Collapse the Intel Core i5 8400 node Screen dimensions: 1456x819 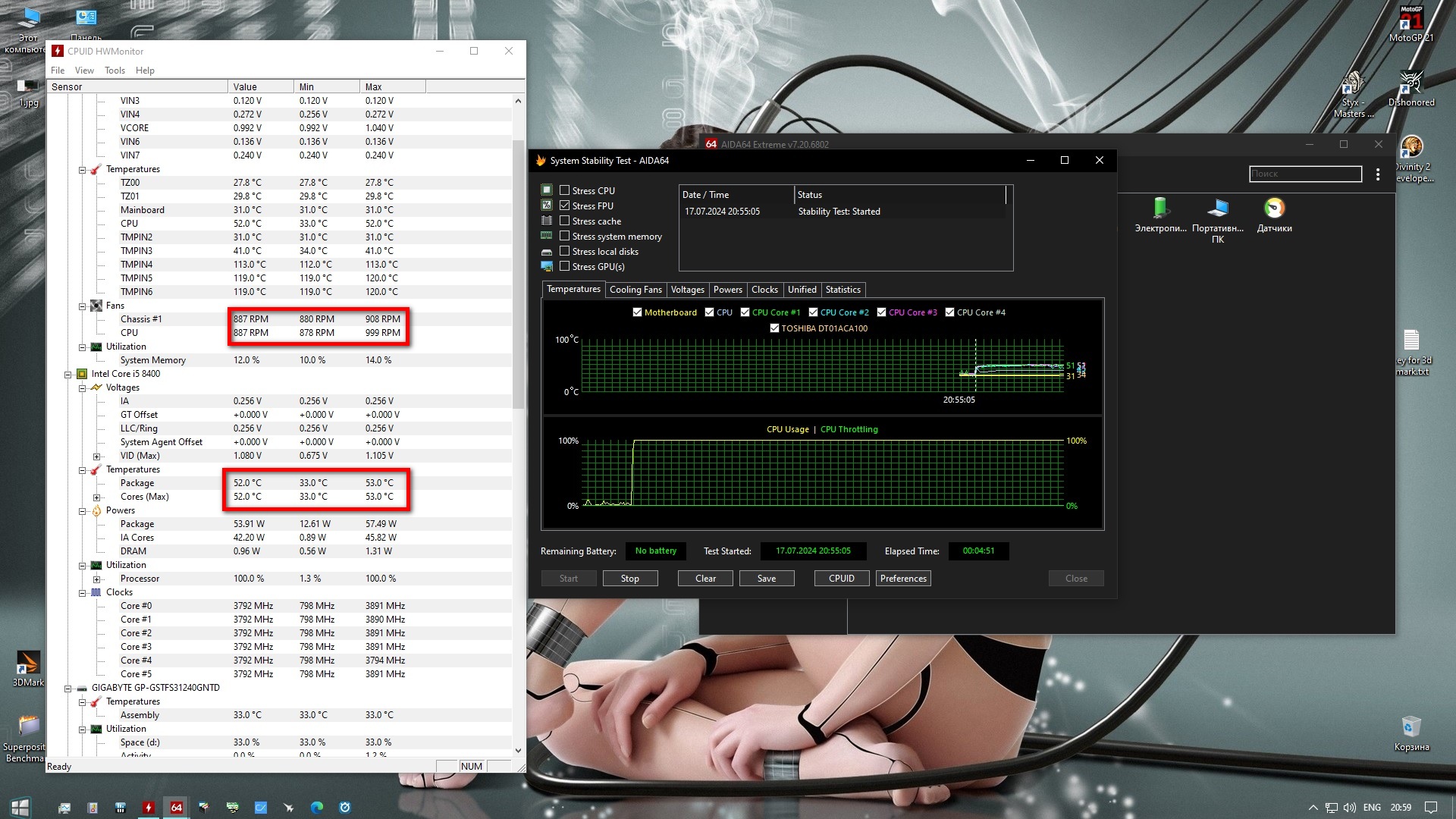pos(68,375)
